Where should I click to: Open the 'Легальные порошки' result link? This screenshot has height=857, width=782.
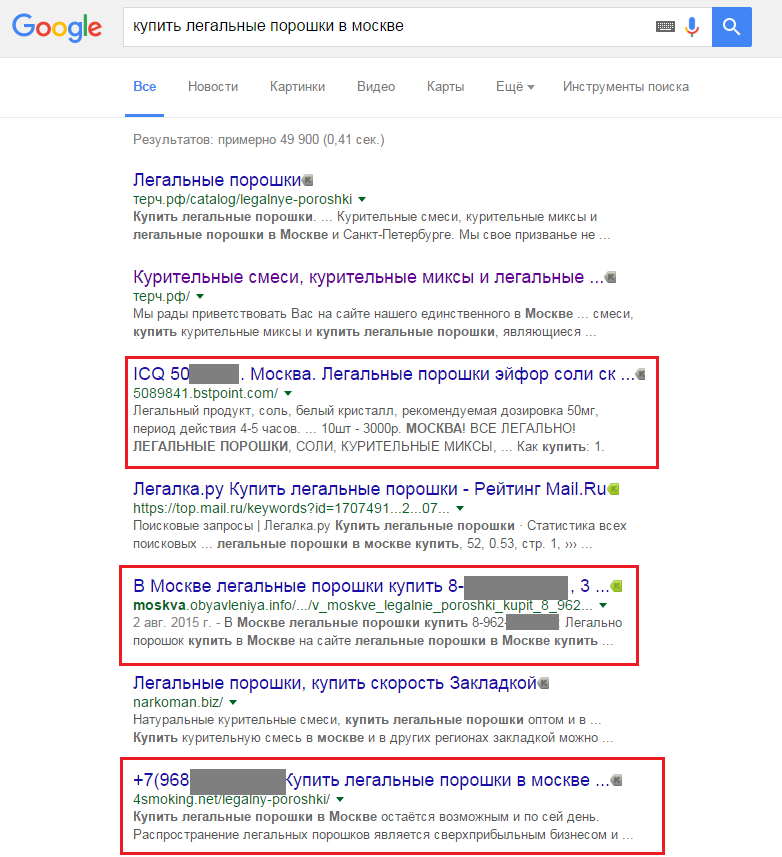tap(217, 180)
